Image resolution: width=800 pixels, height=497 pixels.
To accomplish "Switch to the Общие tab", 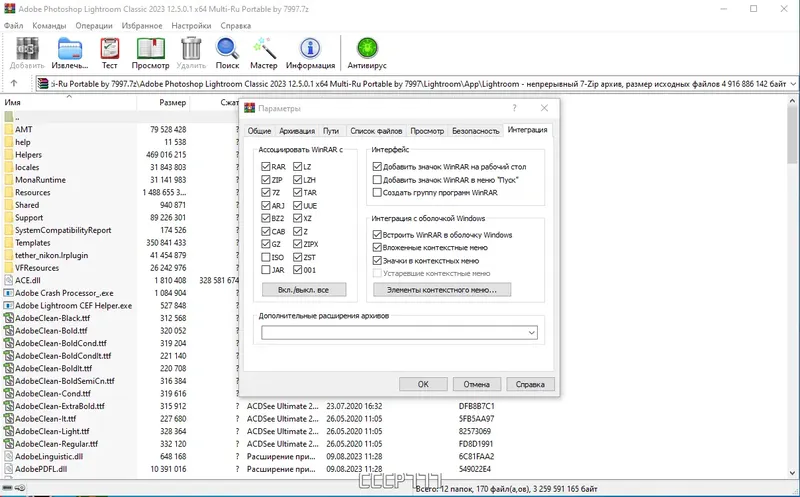I will 259,131.
